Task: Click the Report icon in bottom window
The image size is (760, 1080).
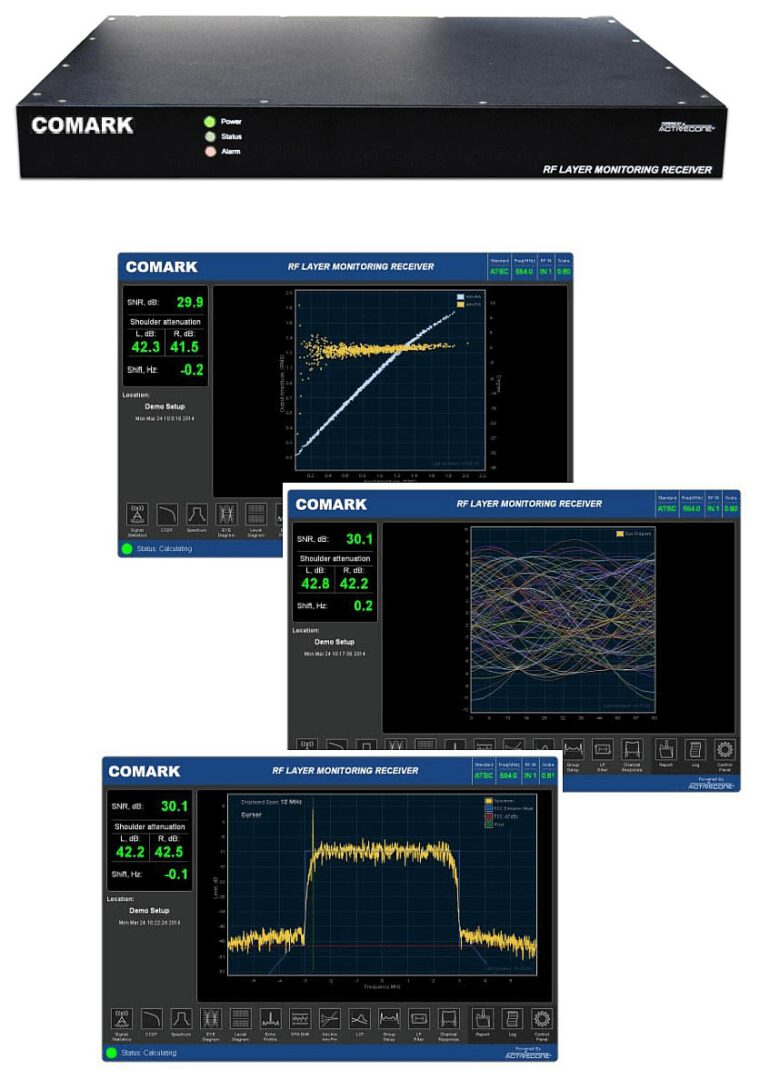Action: (482, 1019)
